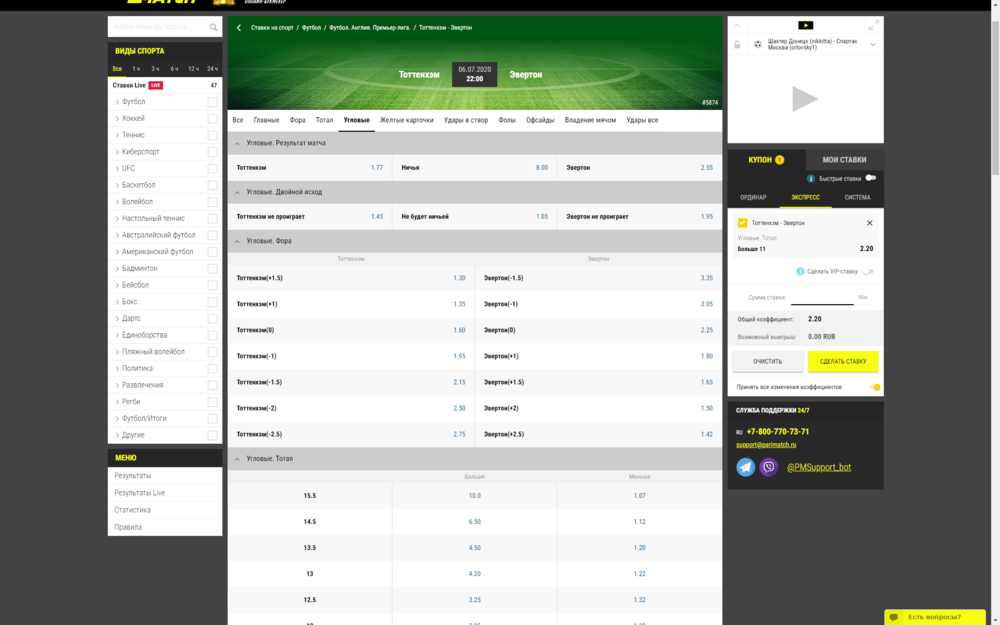Expand the Бокс sport chevron
The width and height of the screenshot is (1000, 625).
117,302
